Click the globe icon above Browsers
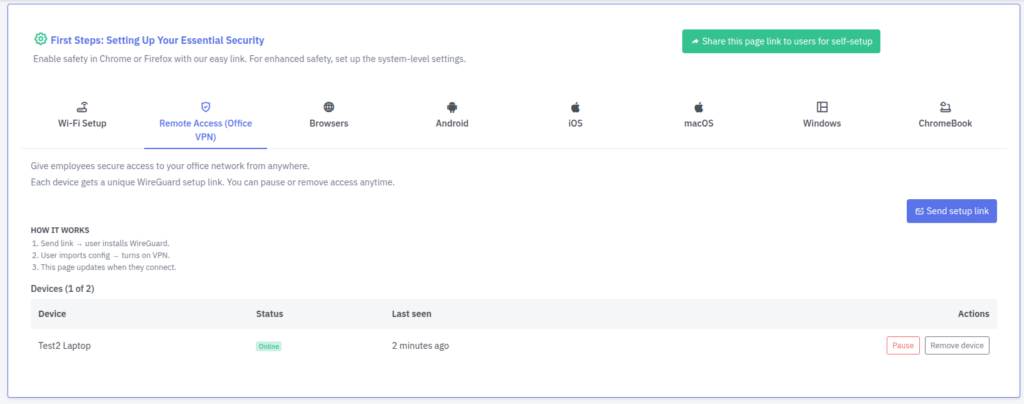 pos(328,106)
